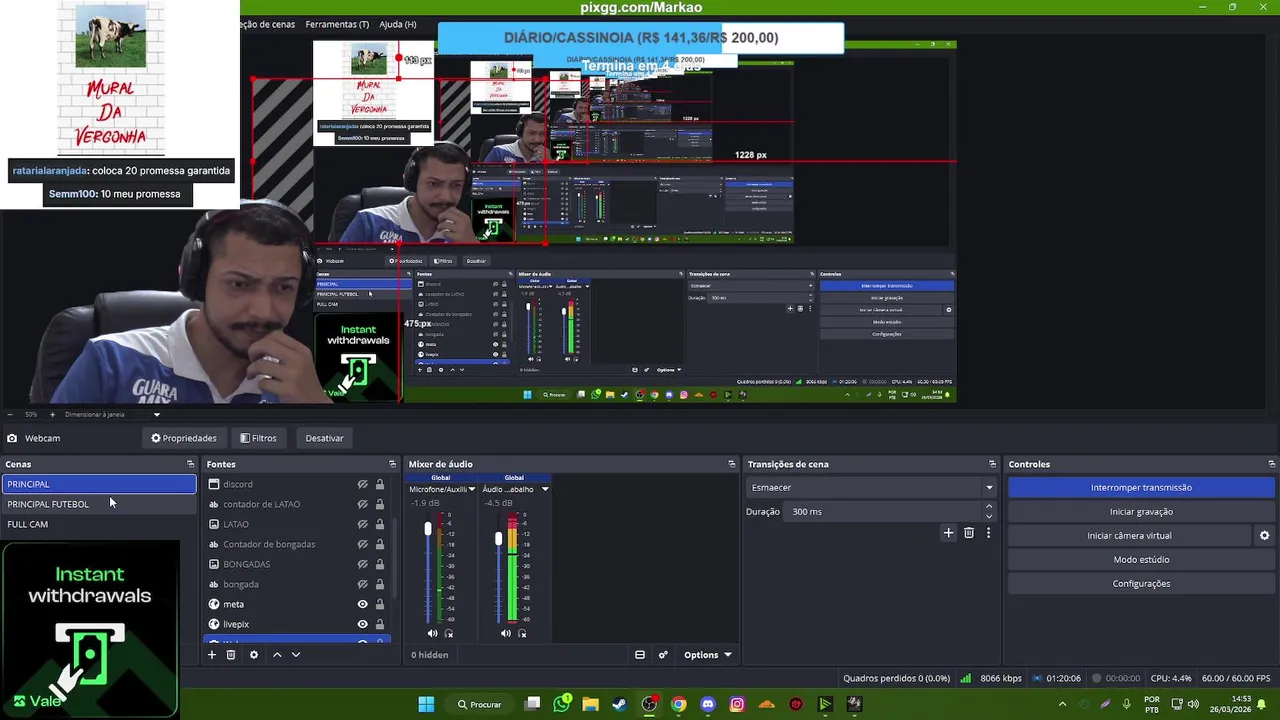Remove selected source with trash icon
The height and width of the screenshot is (720, 1280).
pos(231,655)
